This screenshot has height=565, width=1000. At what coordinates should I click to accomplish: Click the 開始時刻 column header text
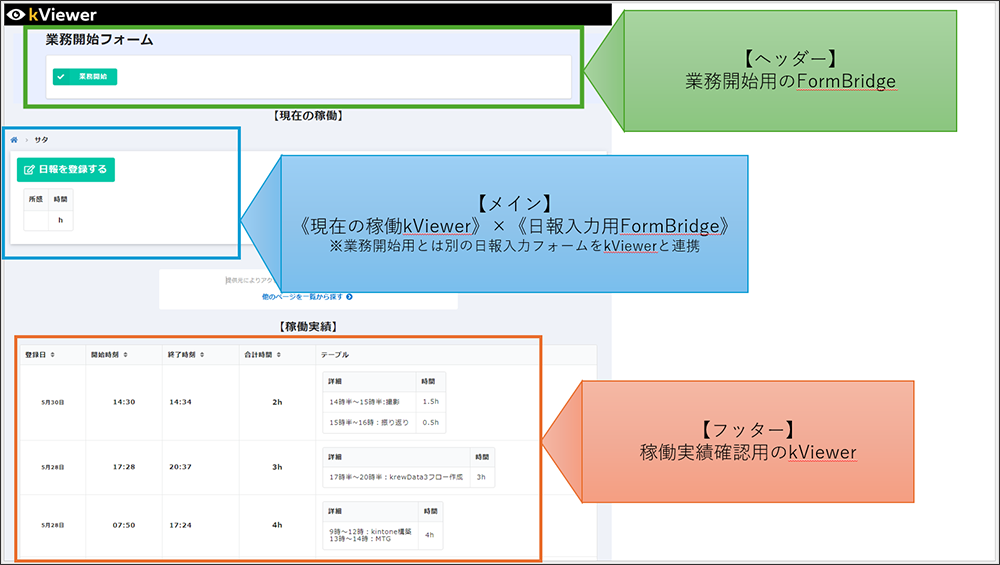point(105,355)
